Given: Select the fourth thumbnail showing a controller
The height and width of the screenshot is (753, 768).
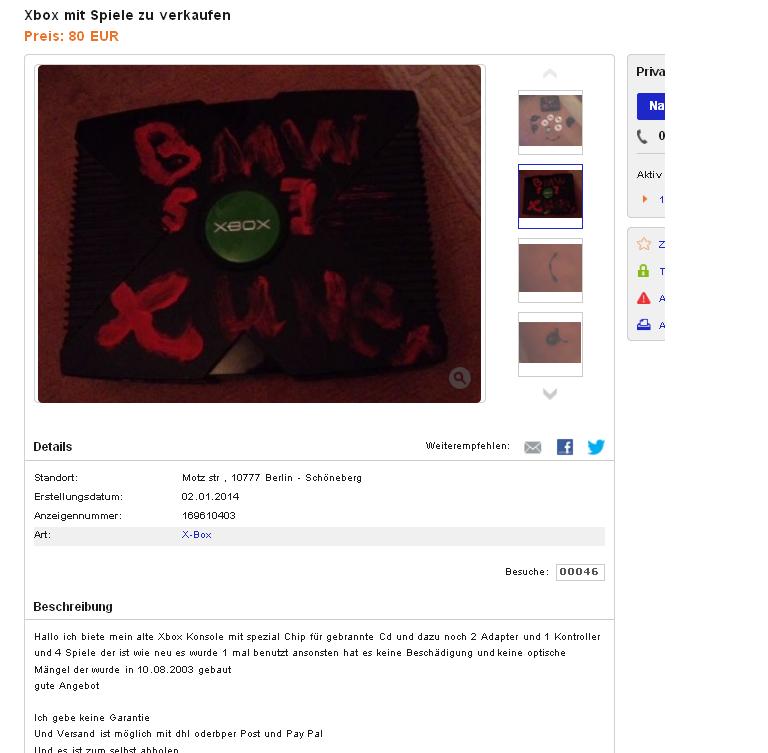Looking at the screenshot, I should (x=550, y=344).
